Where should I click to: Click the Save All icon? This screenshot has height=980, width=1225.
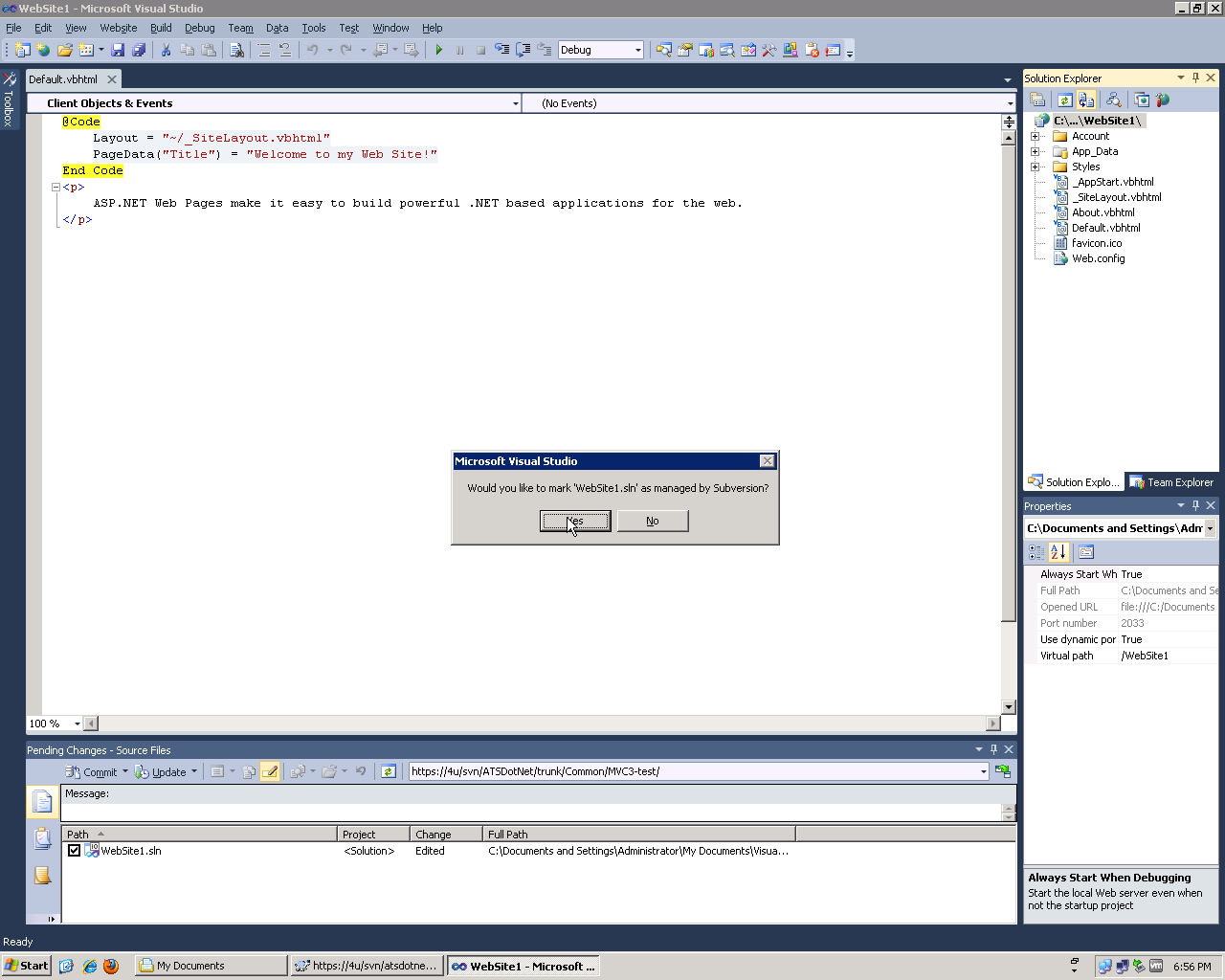click(139, 50)
